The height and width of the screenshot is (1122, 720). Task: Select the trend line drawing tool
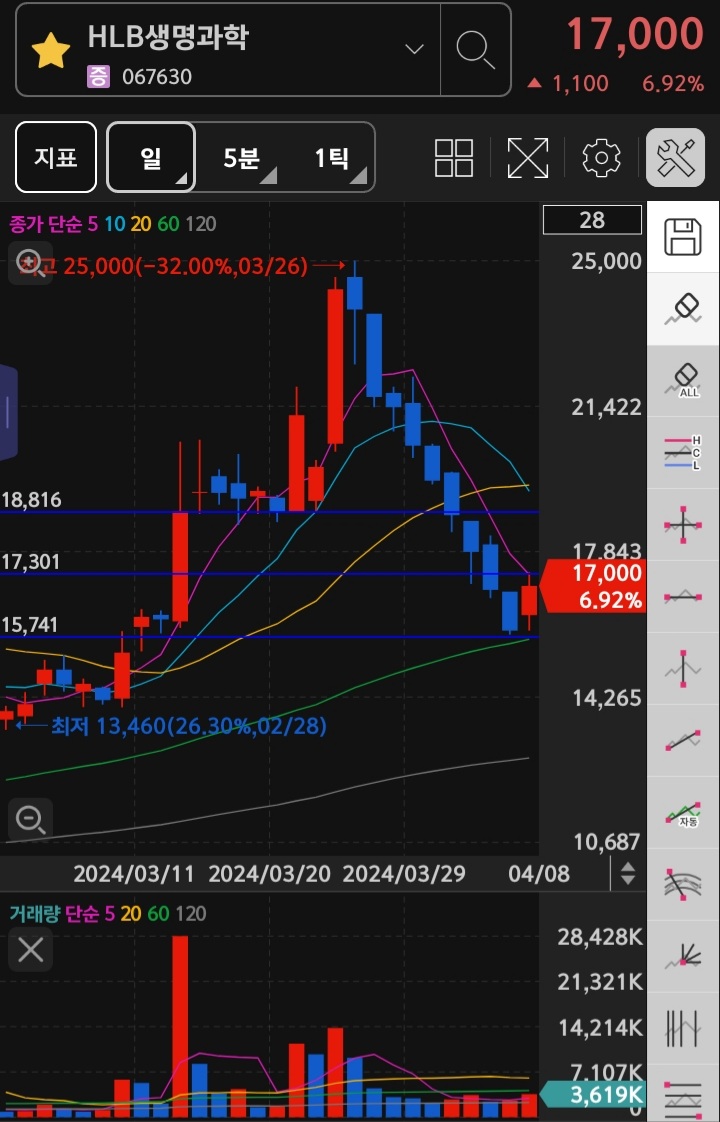(683, 741)
